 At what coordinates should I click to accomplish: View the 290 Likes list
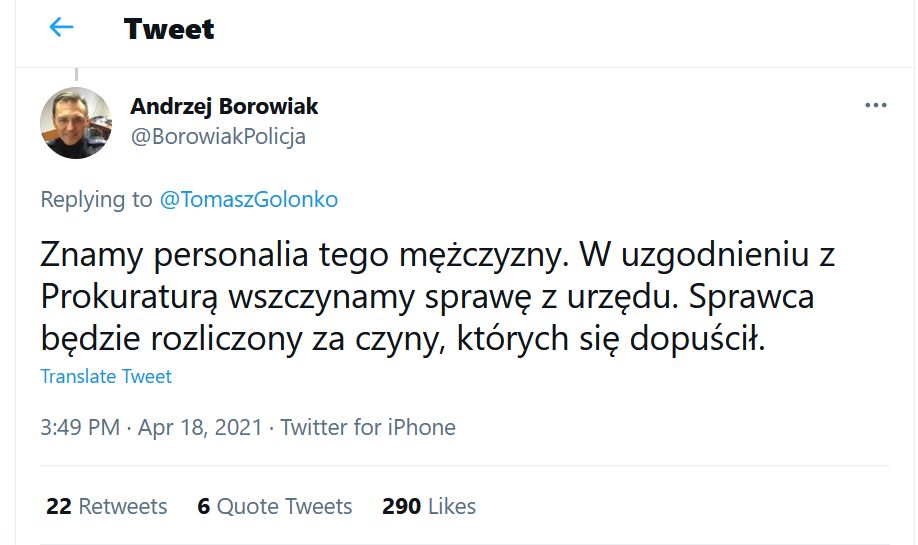tap(429, 506)
